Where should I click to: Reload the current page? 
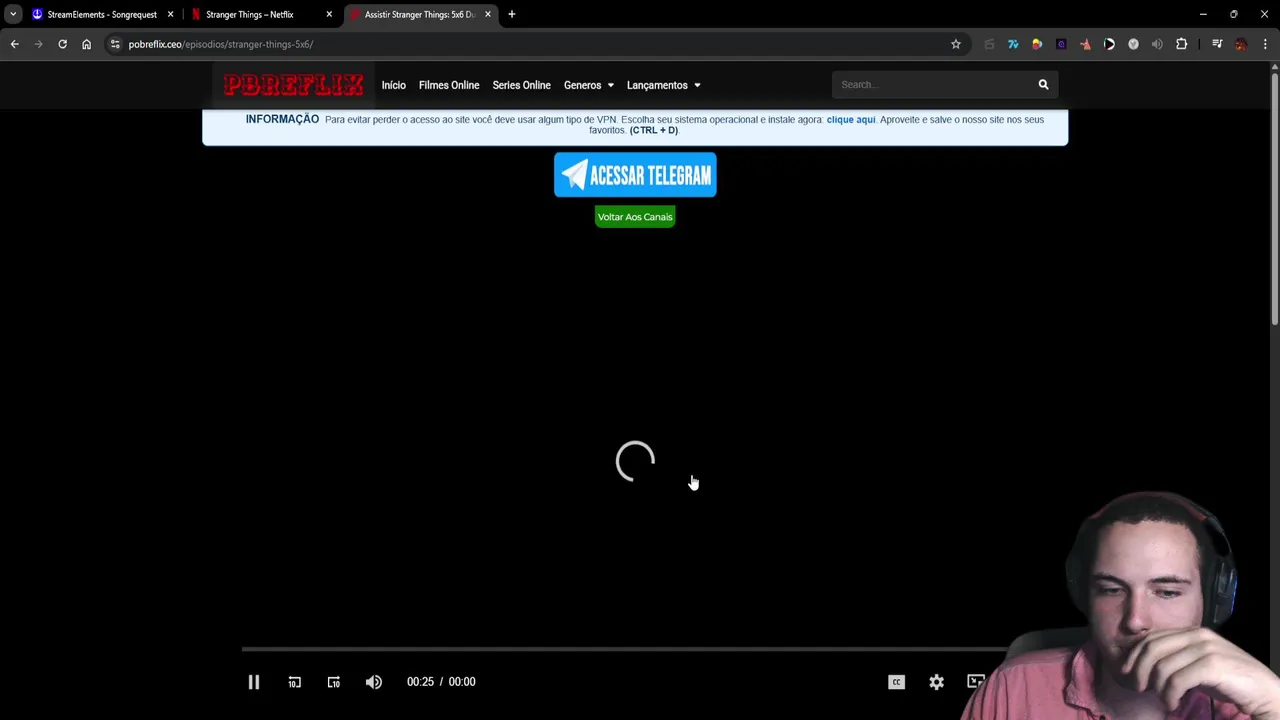(x=62, y=44)
